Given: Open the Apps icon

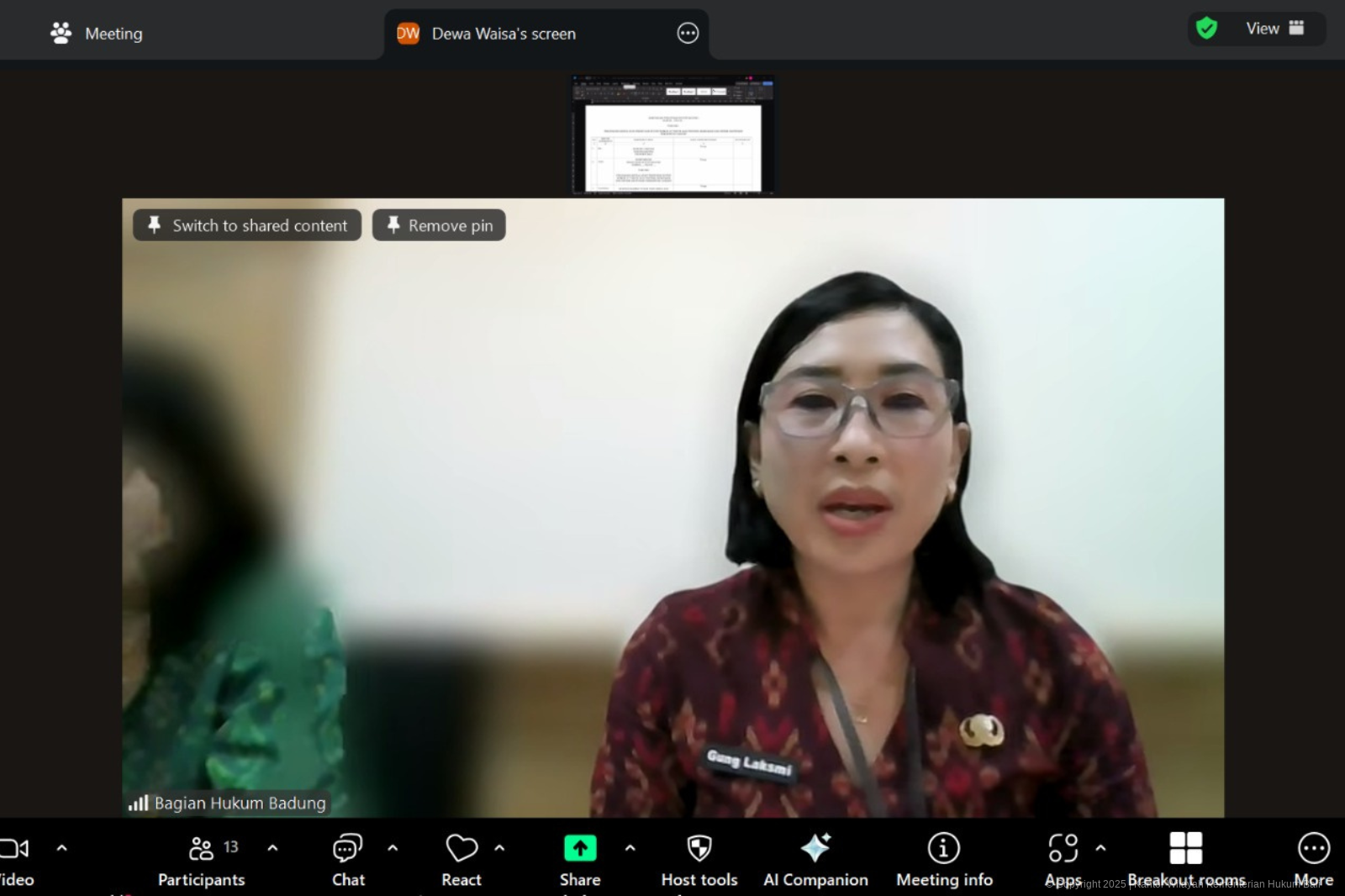Looking at the screenshot, I should click(x=1063, y=849).
